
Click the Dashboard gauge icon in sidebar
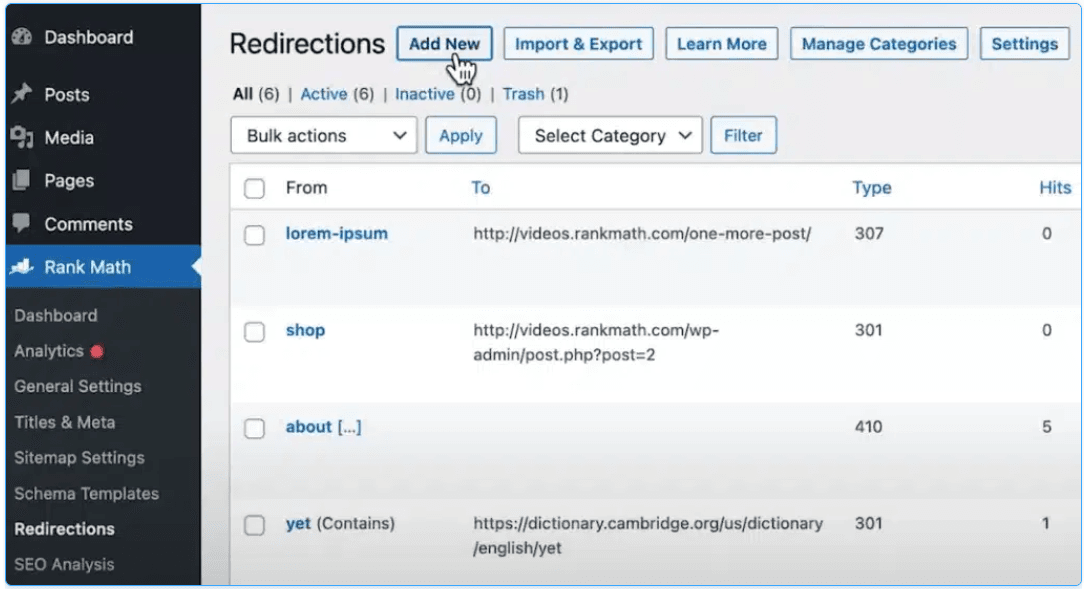[22, 37]
